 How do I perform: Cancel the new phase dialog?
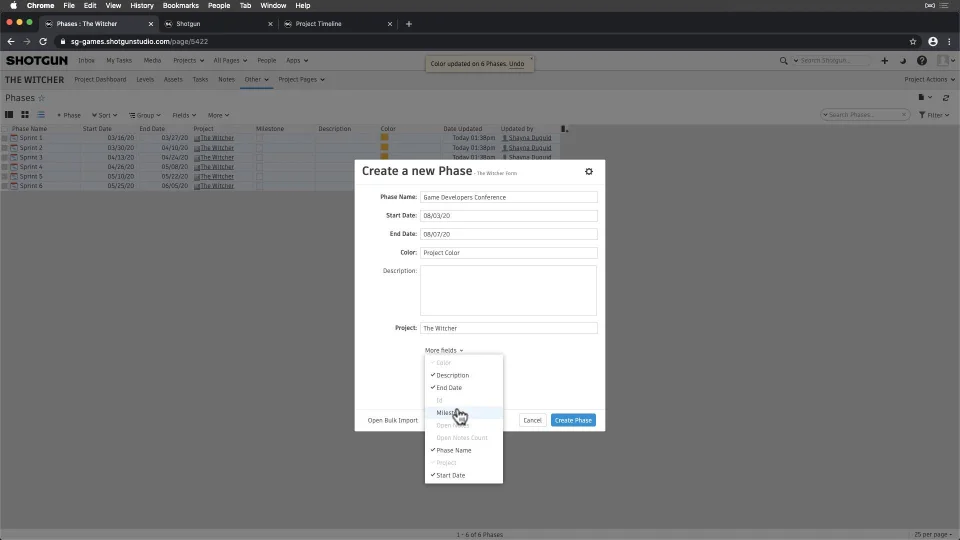click(x=532, y=420)
